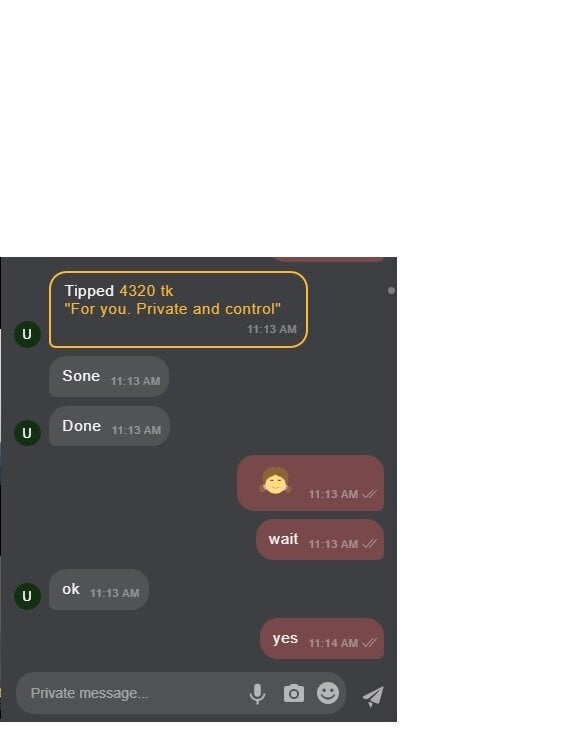
Task: Click the read checkmarks on 'wait' message
Action: (369, 544)
